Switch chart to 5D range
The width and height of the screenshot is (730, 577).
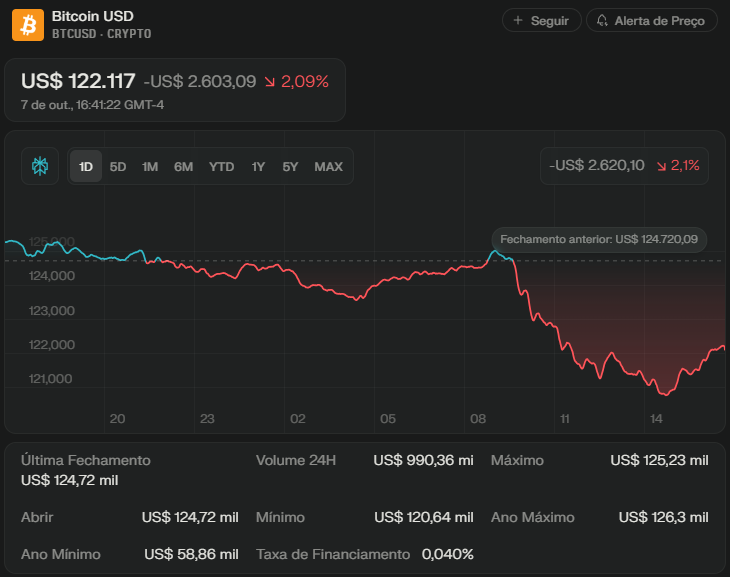click(118, 167)
